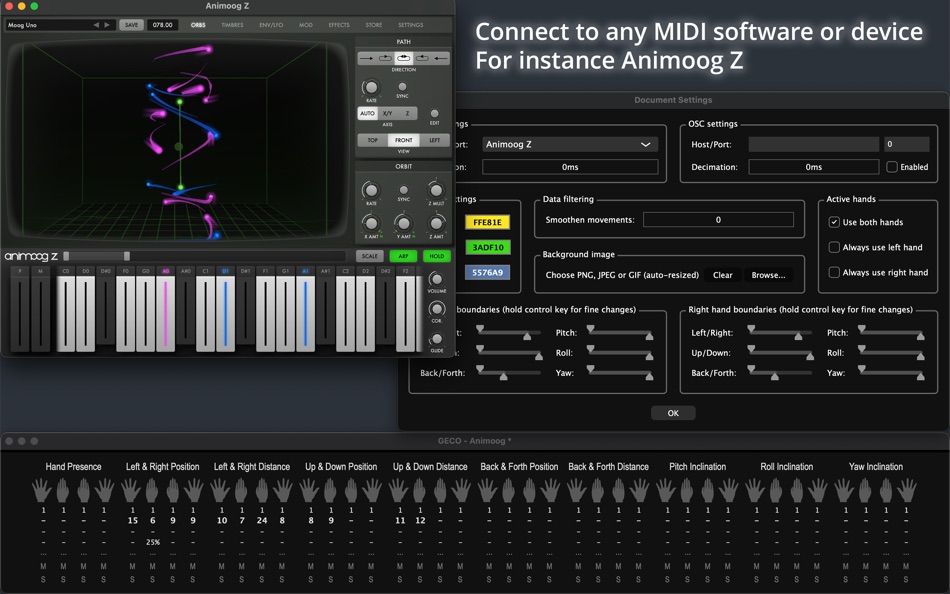Toggle the PATH Sync button
This screenshot has width=950, height=594.
point(402,87)
